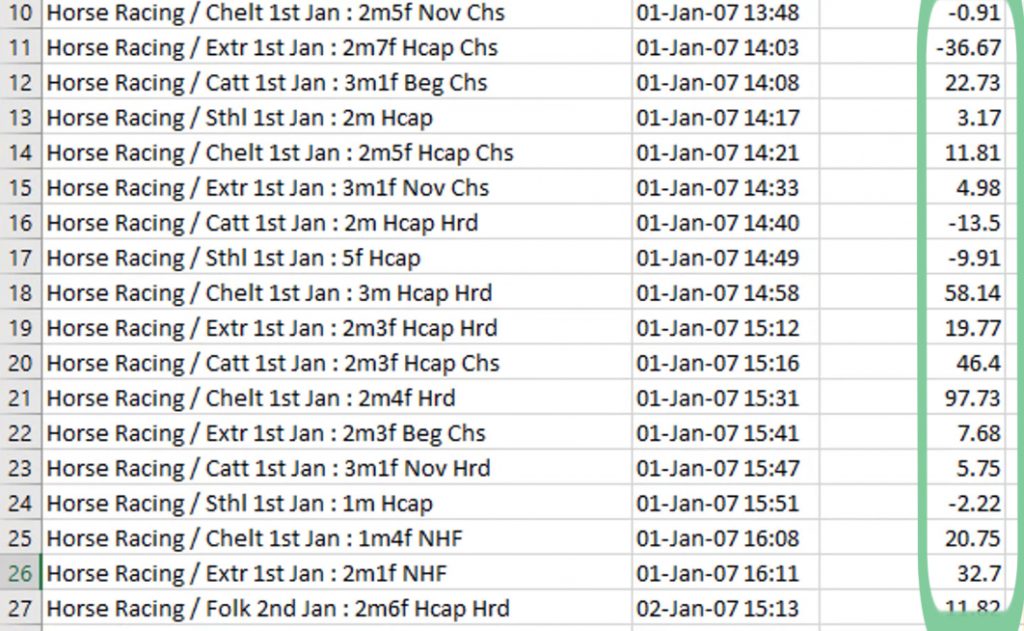This screenshot has height=631, width=1024.
Task: Select cell 'Catt 1st Jan : 3m1f Nov Hrd'
Action: pos(337,468)
